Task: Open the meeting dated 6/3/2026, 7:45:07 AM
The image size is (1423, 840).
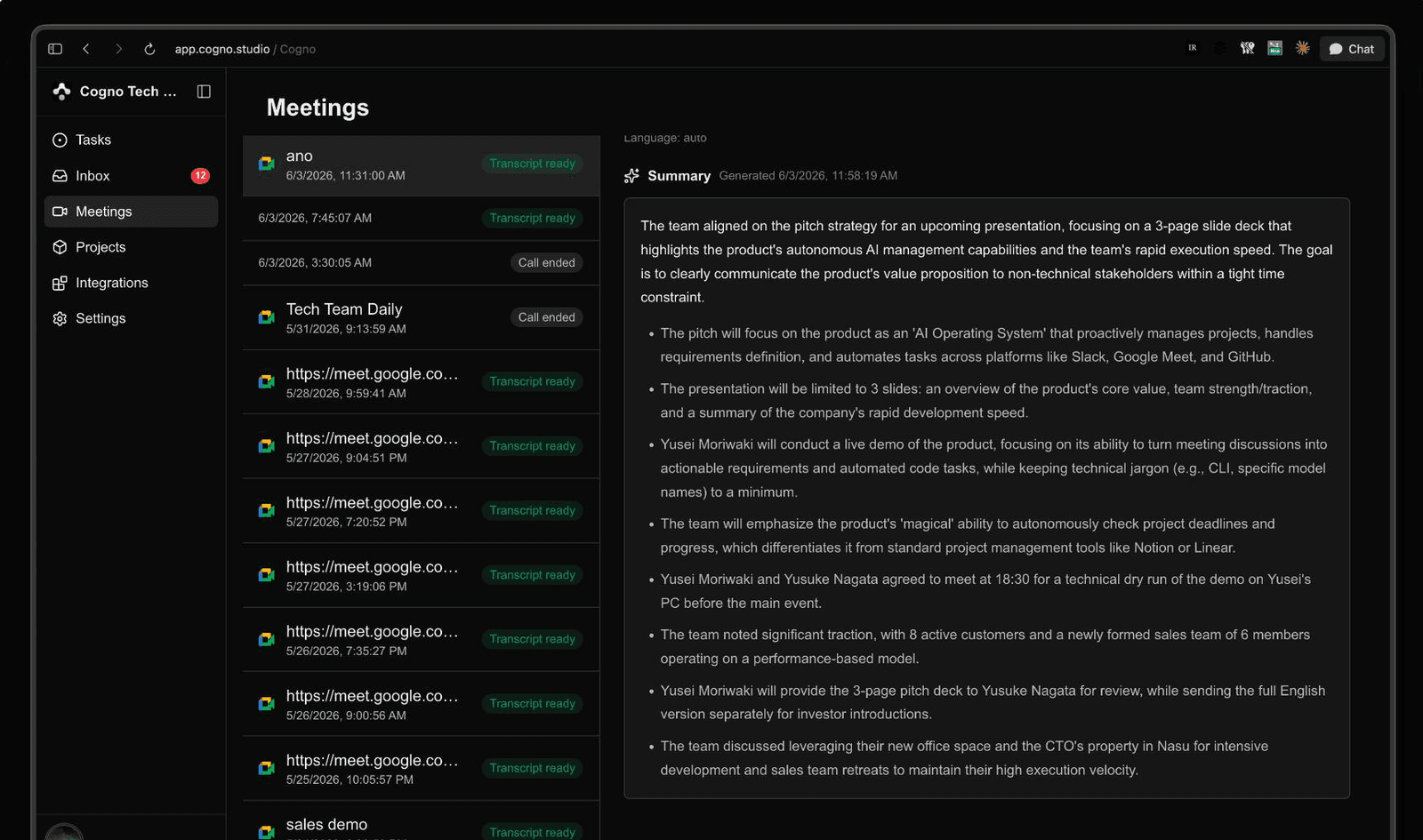Action: pyautogui.click(x=421, y=218)
